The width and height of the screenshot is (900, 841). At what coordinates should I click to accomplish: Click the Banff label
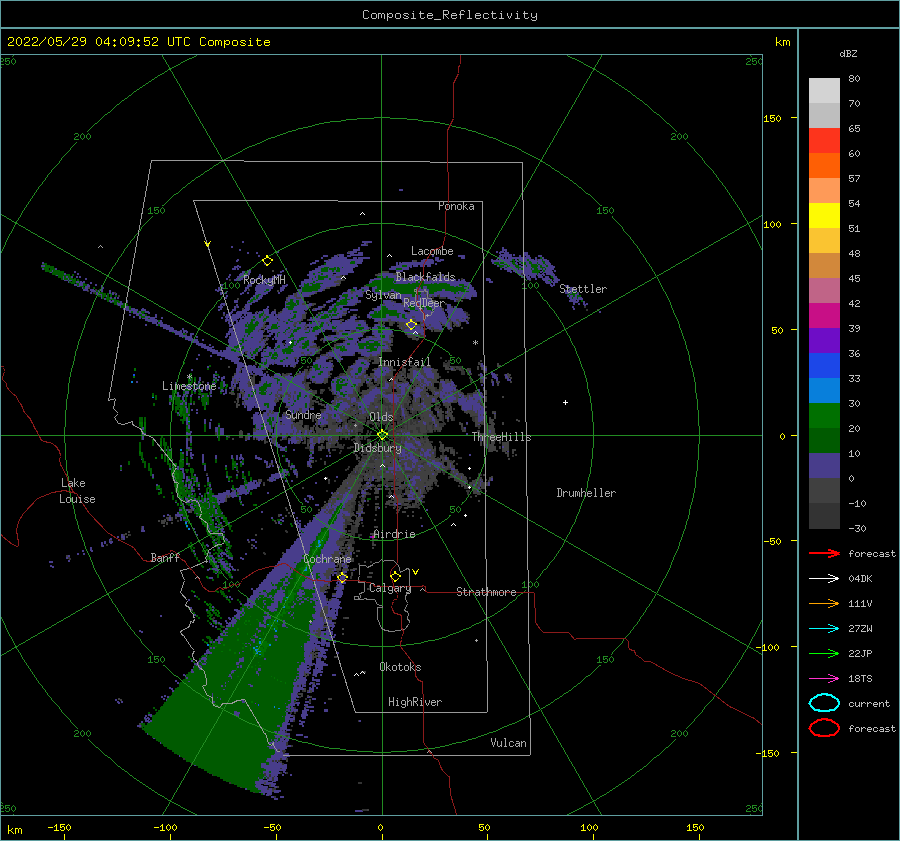[165, 557]
